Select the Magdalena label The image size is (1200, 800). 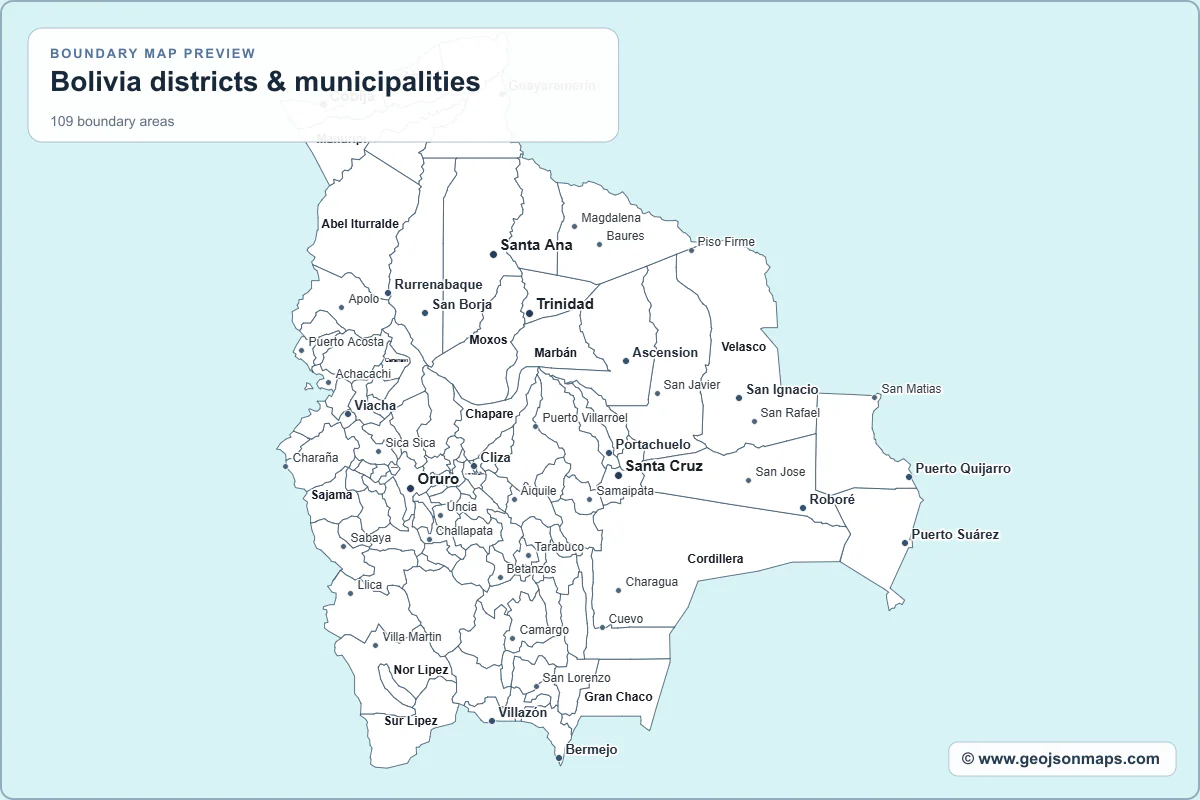pyautogui.click(x=611, y=218)
